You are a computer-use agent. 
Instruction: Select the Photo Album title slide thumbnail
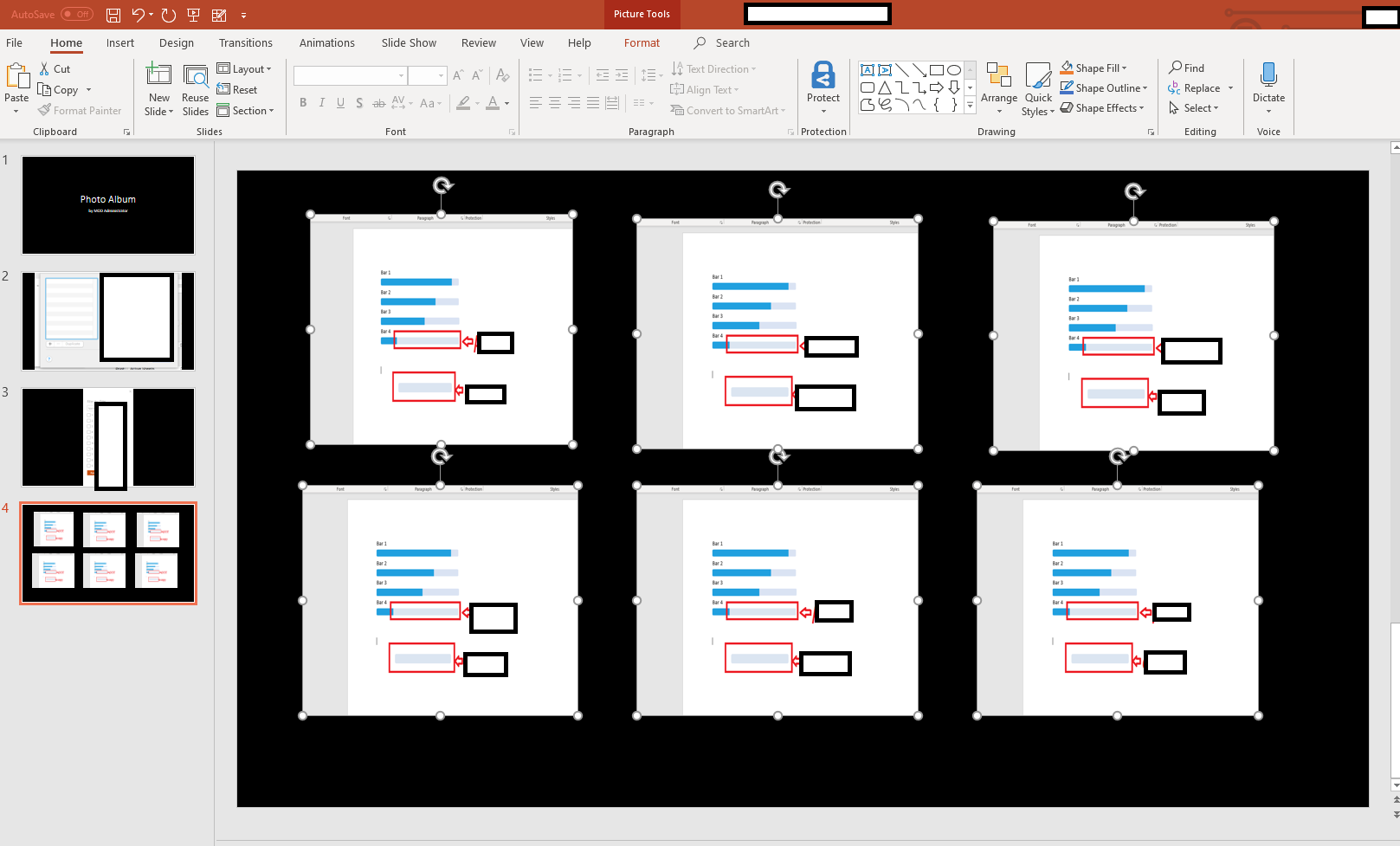click(108, 205)
